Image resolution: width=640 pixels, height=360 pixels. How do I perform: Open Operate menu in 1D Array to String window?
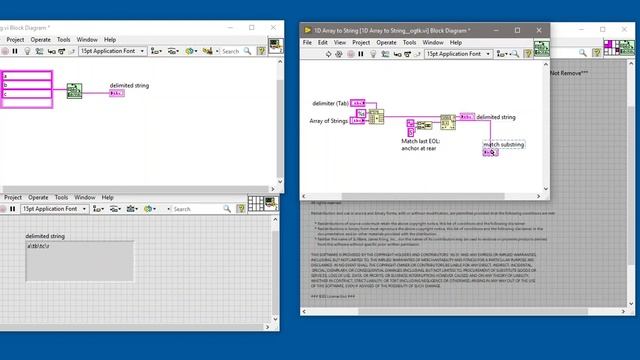[x=386, y=42]
